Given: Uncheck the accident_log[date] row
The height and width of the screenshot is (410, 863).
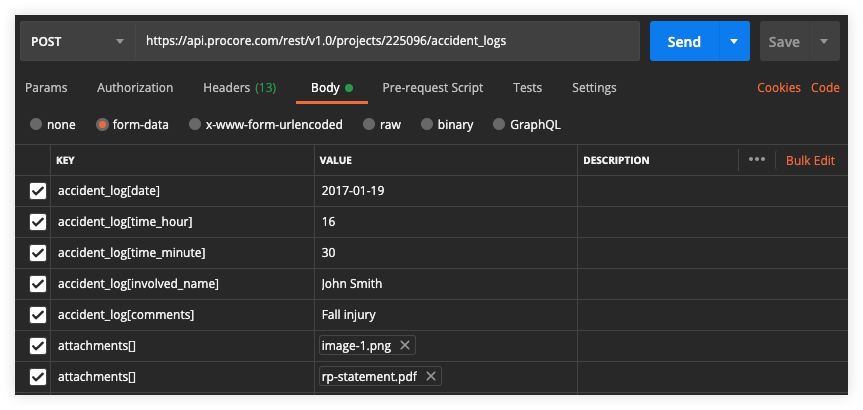Looking at the screenshot, I should pyautogui.click(x=37, y=191).
